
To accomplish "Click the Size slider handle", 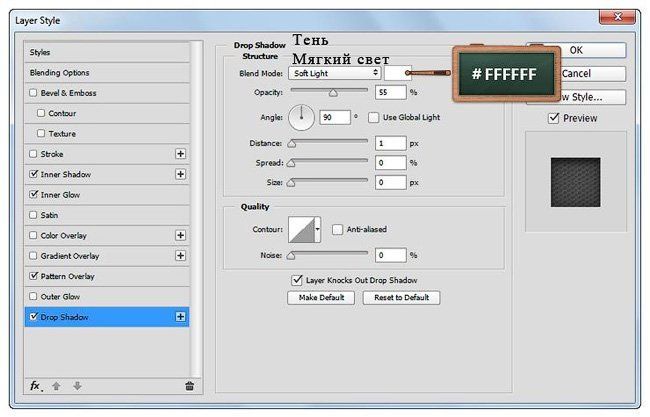I will (x=291, y=183).
